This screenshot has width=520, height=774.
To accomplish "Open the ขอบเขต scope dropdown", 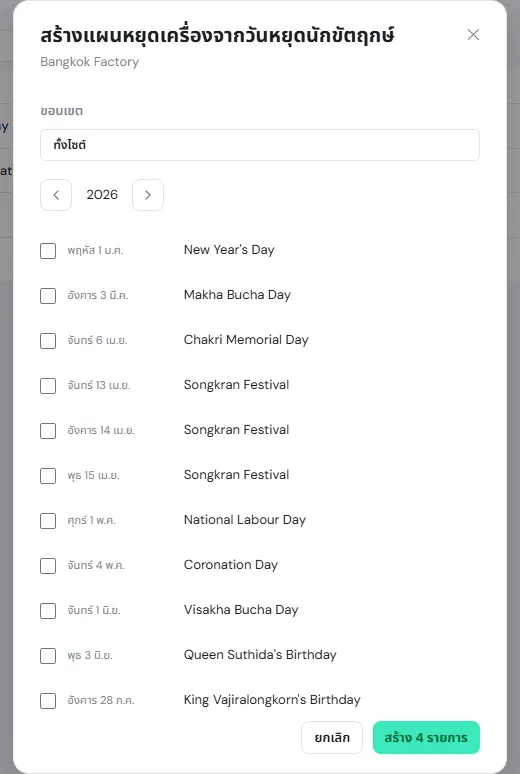I will 260,145.
